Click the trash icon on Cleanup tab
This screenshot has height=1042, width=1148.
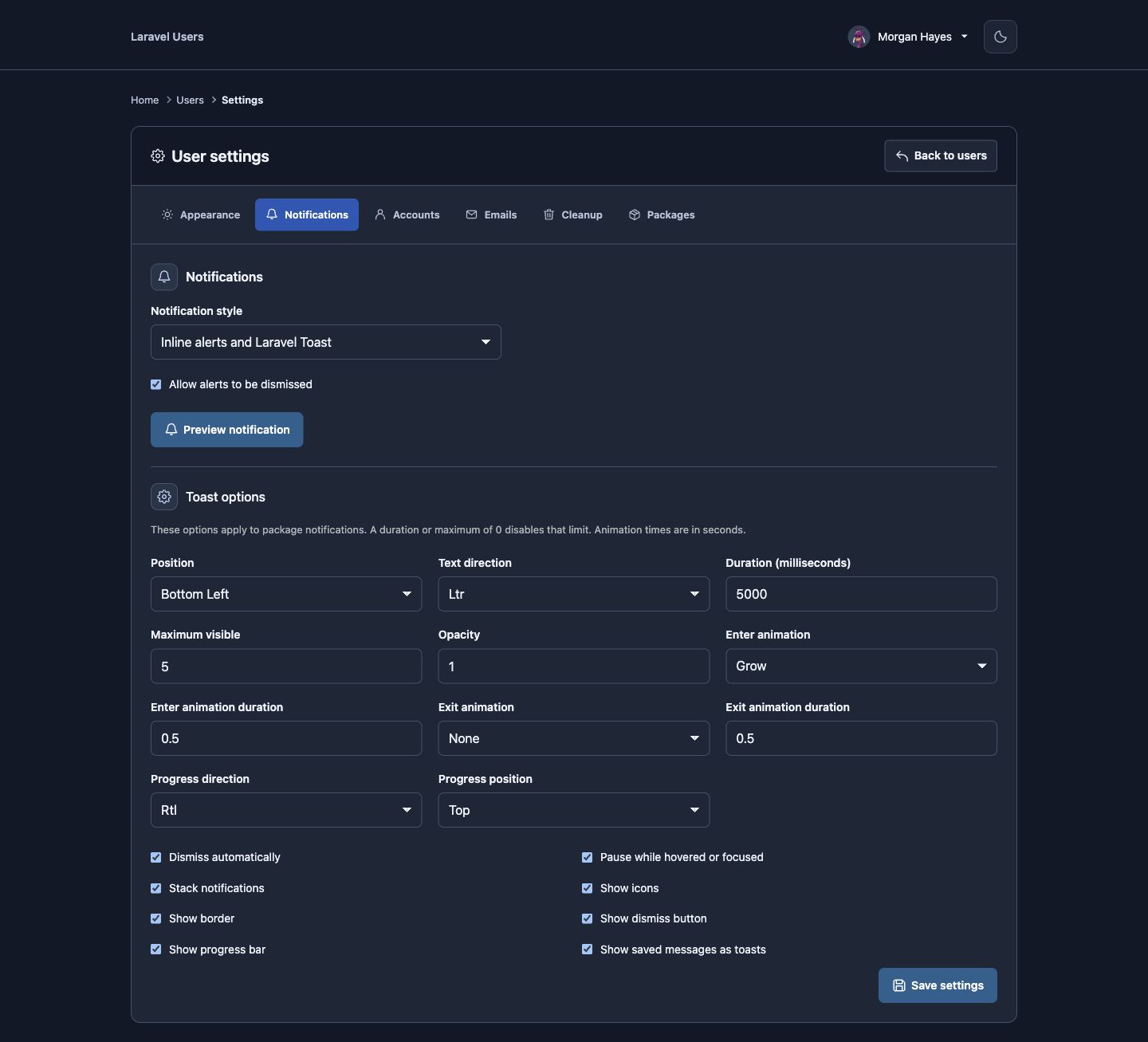548,214
